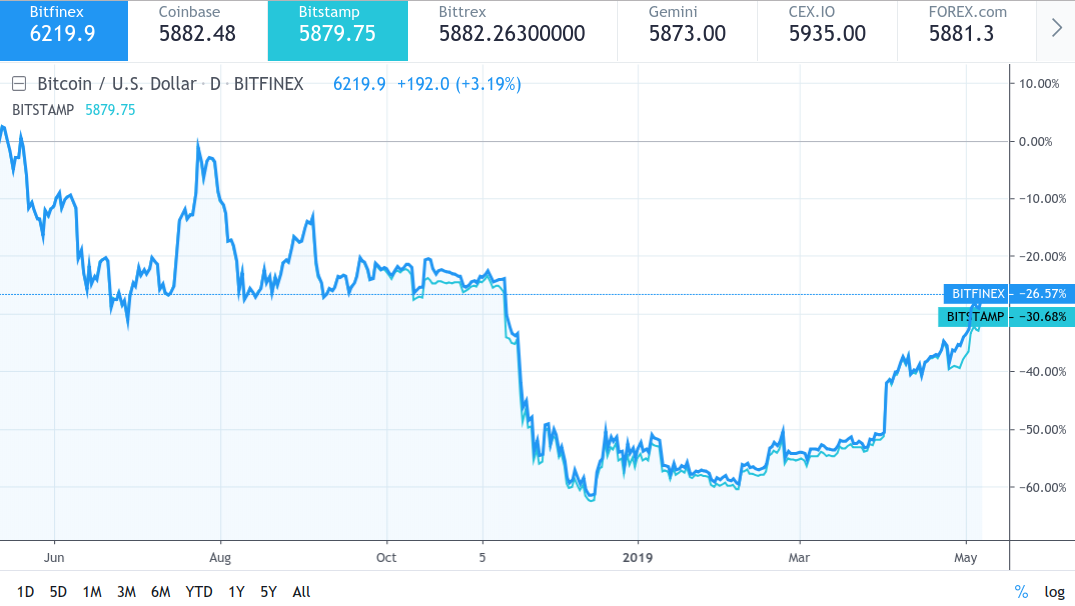1075x606 pixels.
Task: Collapse the chart legend with the minus icon
Action: 18,85
